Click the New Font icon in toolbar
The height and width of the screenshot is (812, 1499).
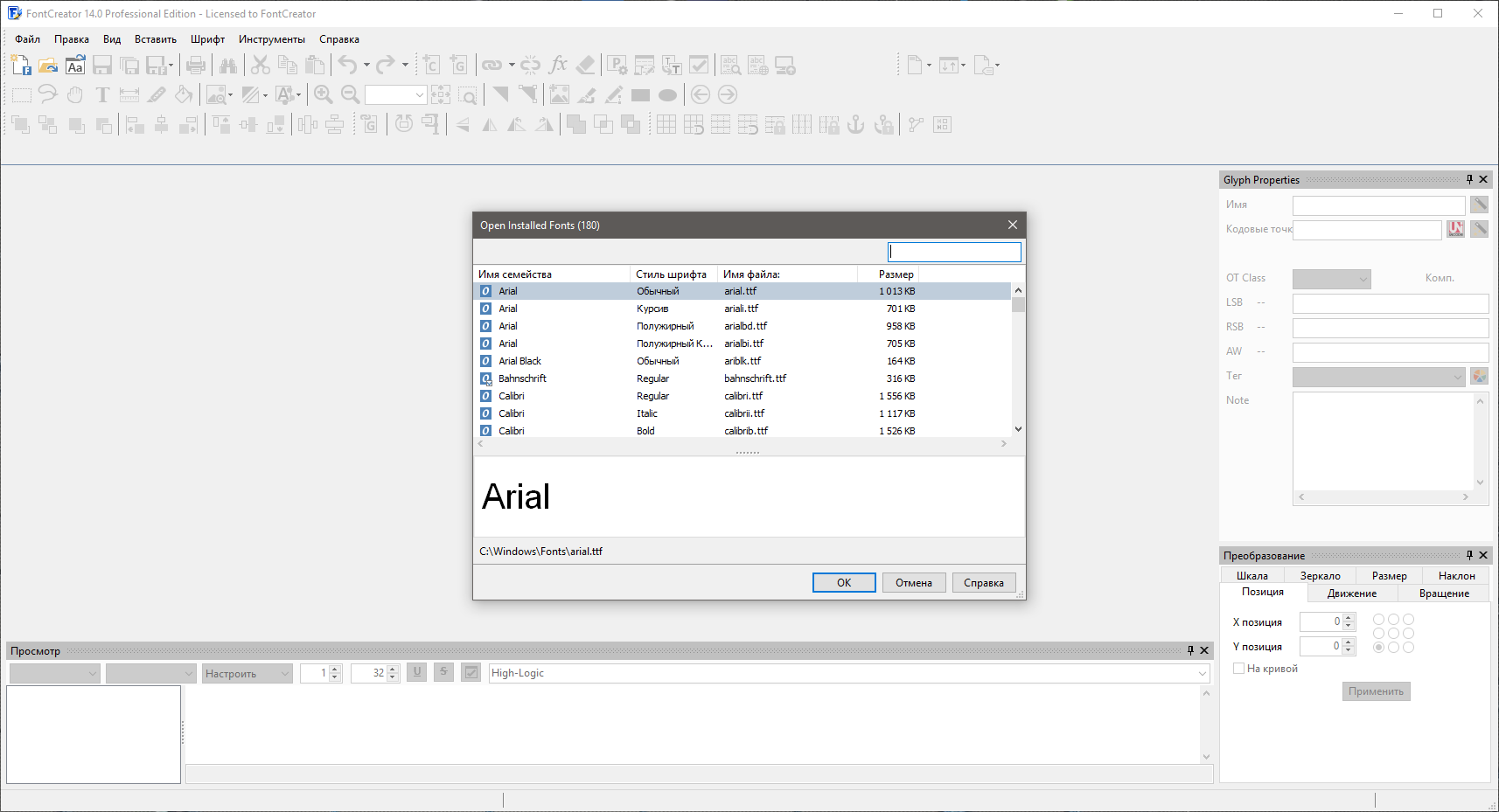pos(21,66)
